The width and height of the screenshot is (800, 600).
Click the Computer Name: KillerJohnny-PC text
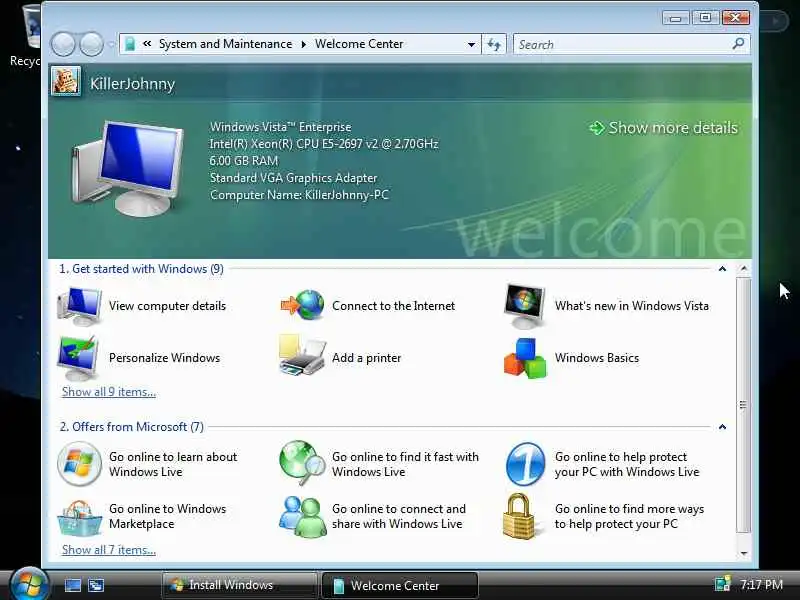click(299, 195)
